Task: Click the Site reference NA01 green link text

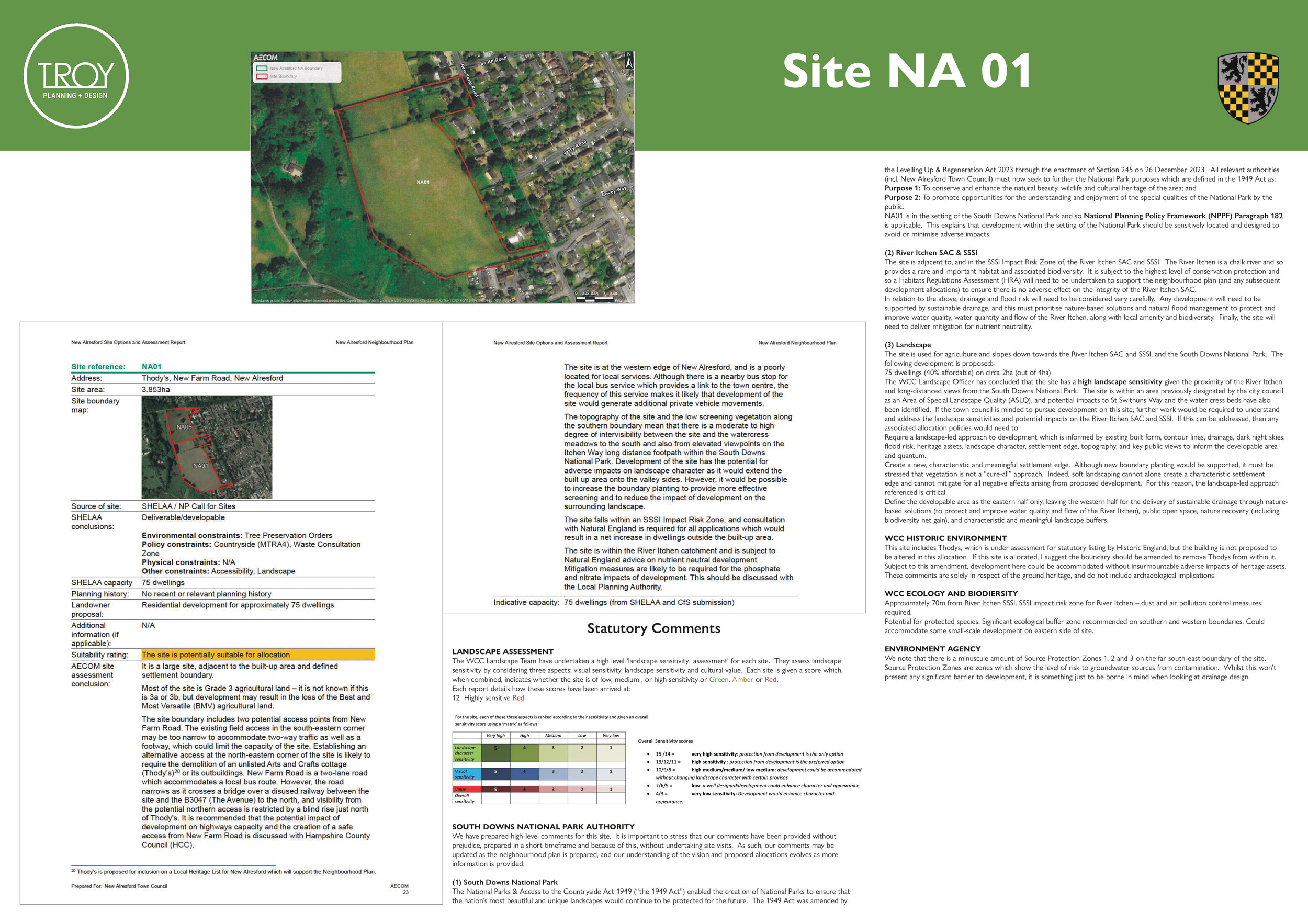Action: [x=152, y=366]
